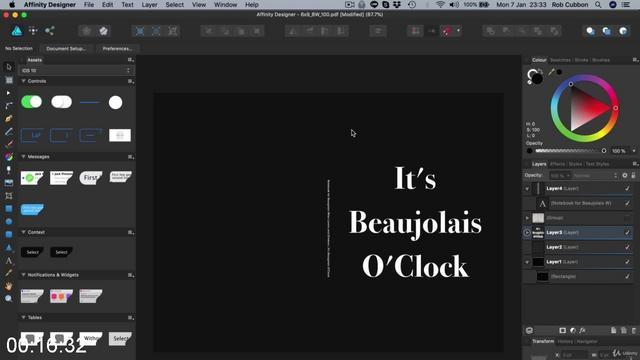Open Layer Effects (fx) in Layers panel

pos(582,330)
